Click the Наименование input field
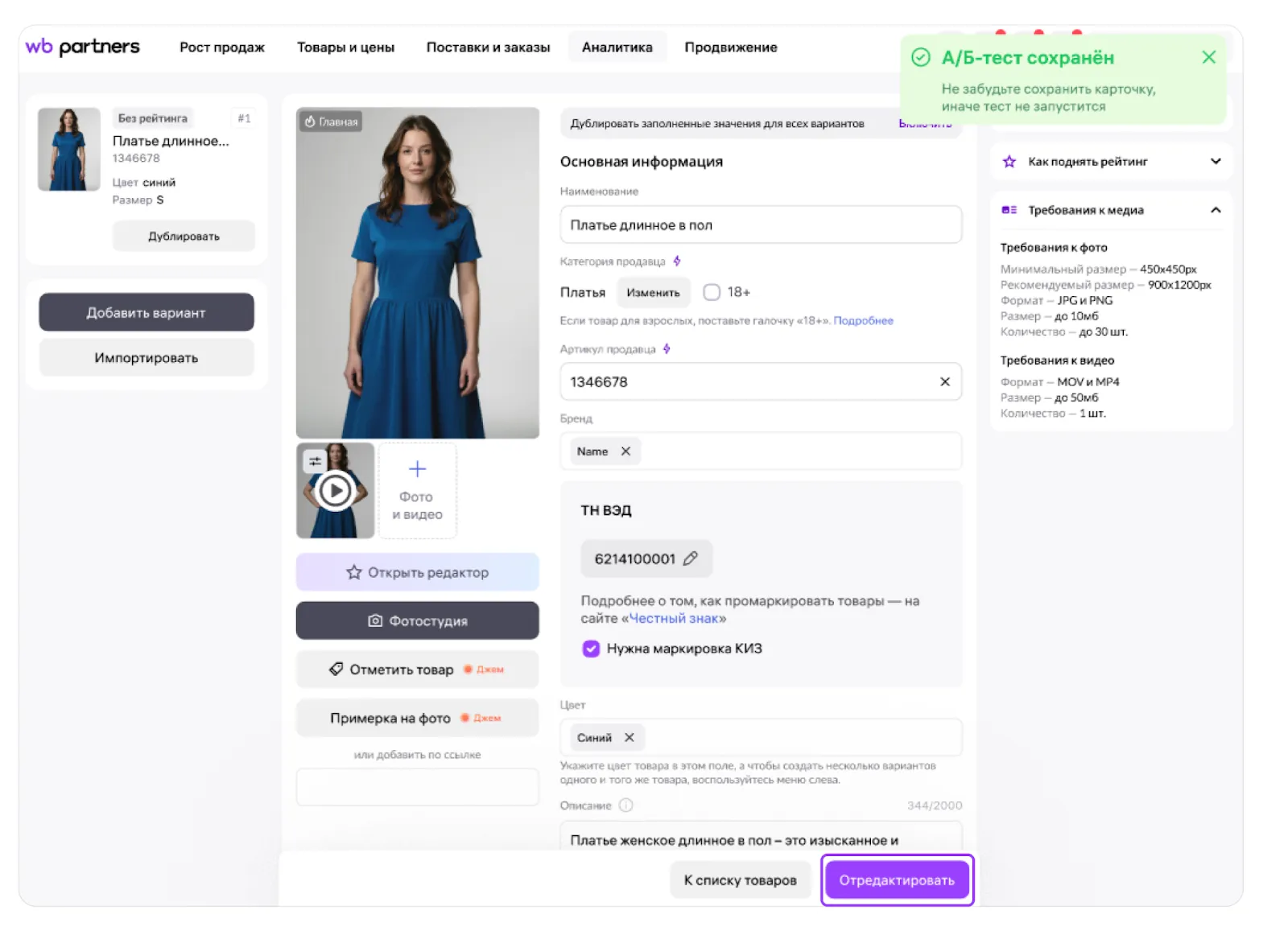Screen dimensions: 1288x931 [x=761, y=225]
